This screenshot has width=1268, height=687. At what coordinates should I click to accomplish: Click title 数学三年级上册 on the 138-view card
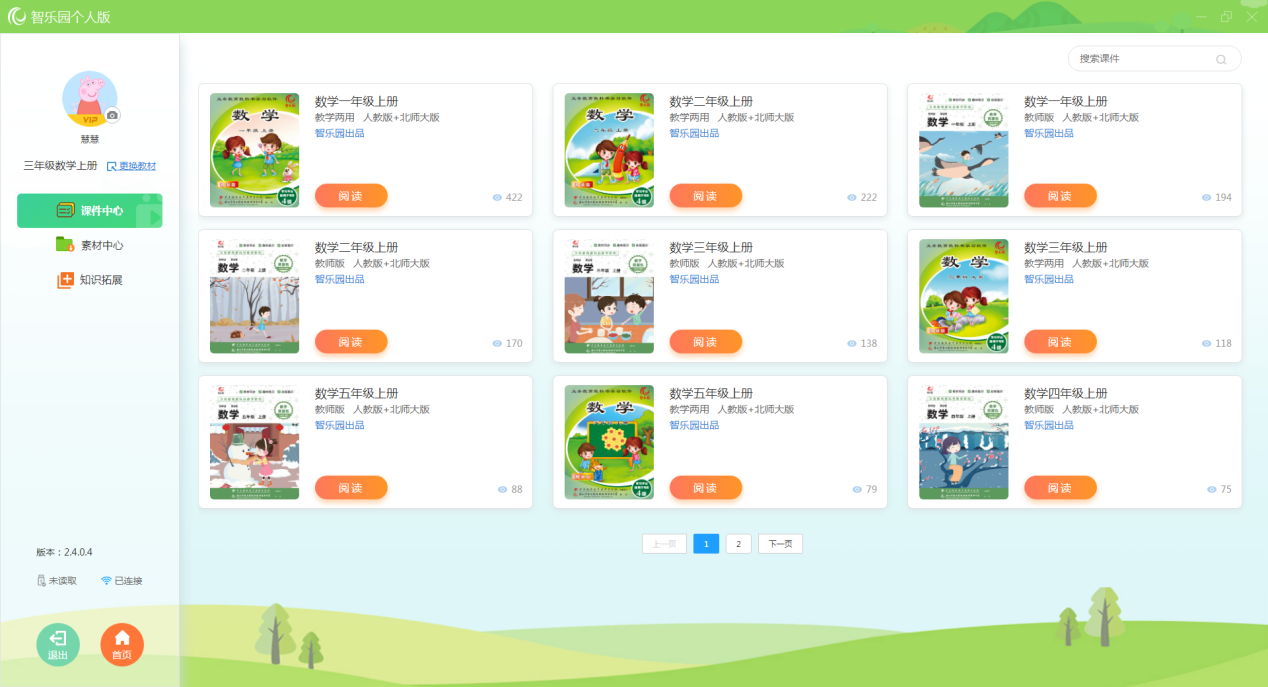[x=711, y=248]
